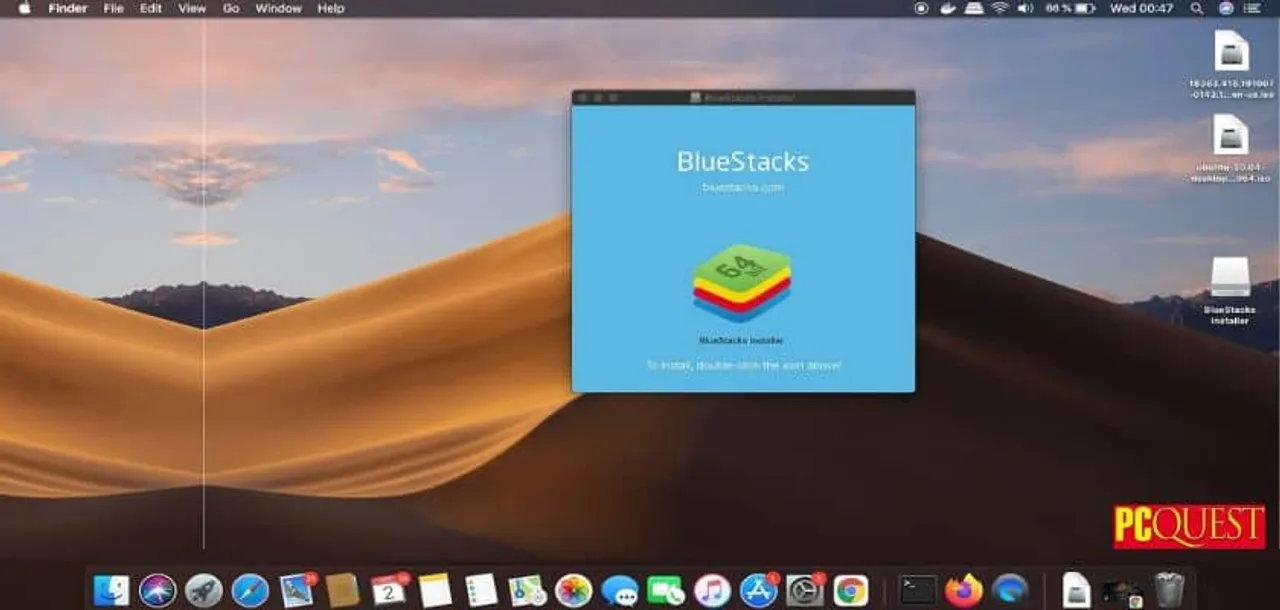
Task: Open the Help menu
Action: point(331,8)
